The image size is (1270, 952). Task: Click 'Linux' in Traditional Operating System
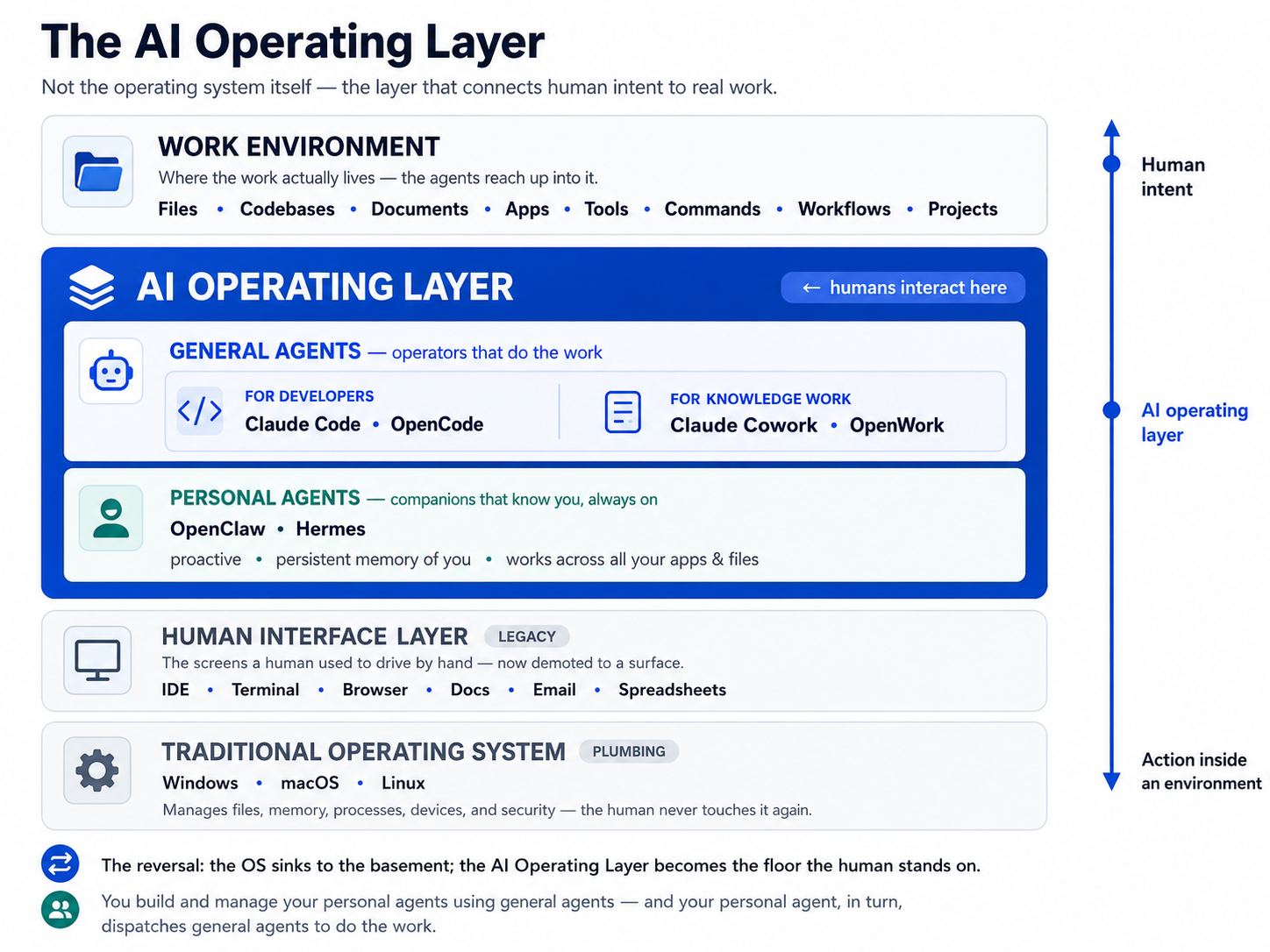pyautogui.click(x=403, y=783)
